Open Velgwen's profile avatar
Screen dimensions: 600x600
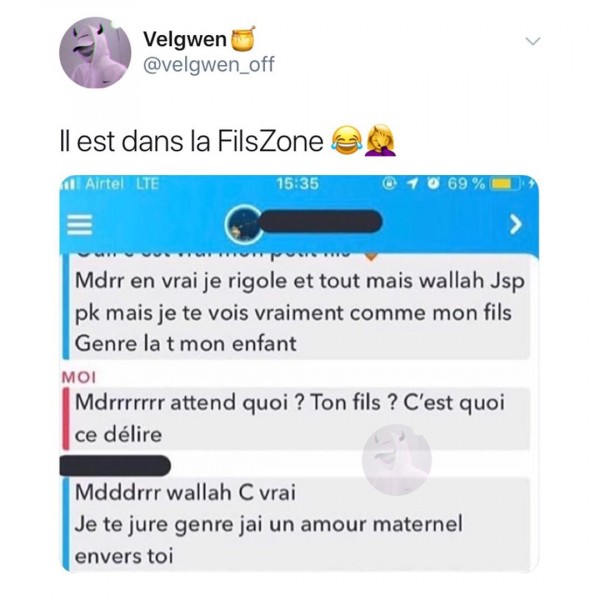95,52
